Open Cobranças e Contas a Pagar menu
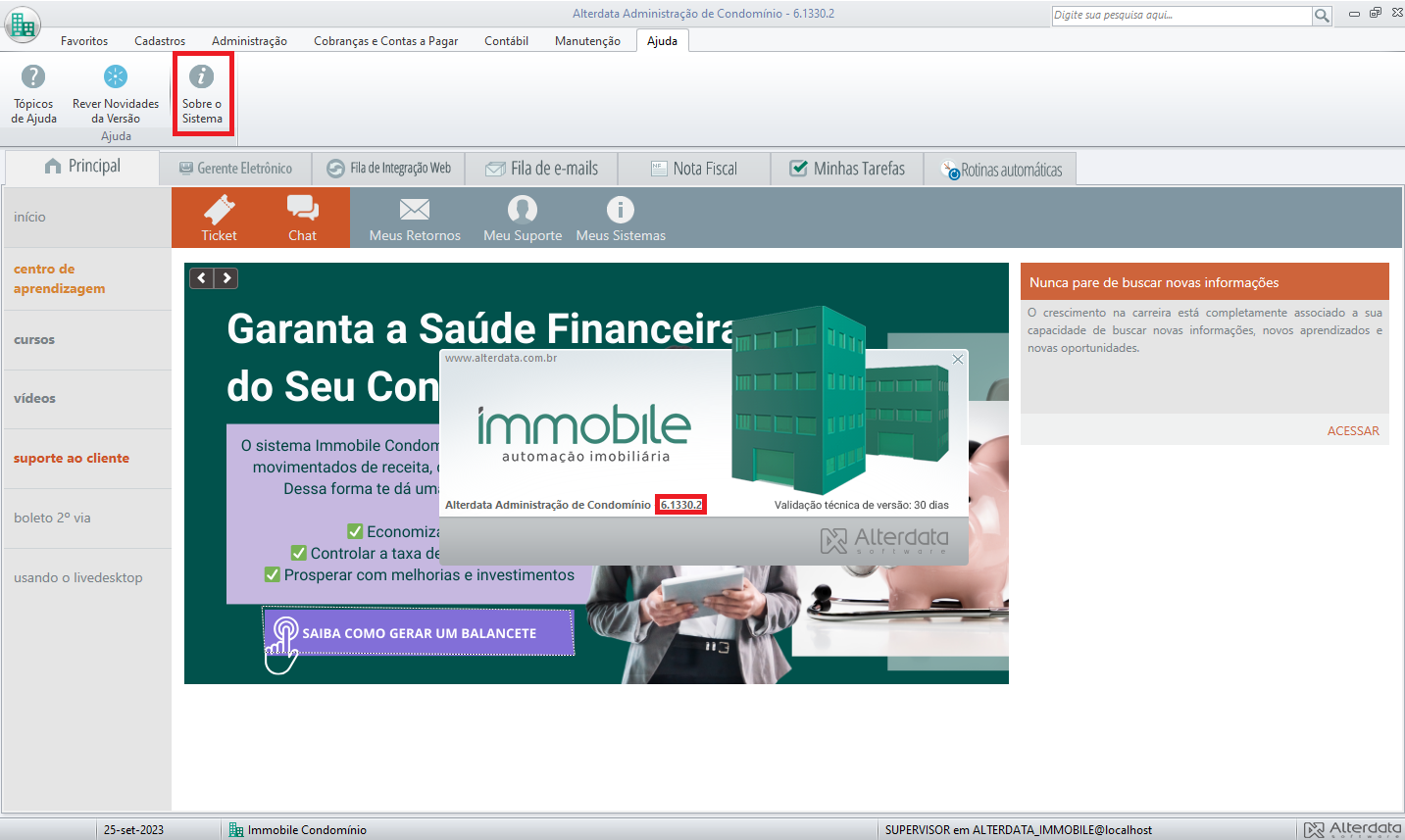The image size is (1405, 840). (385, 41)
